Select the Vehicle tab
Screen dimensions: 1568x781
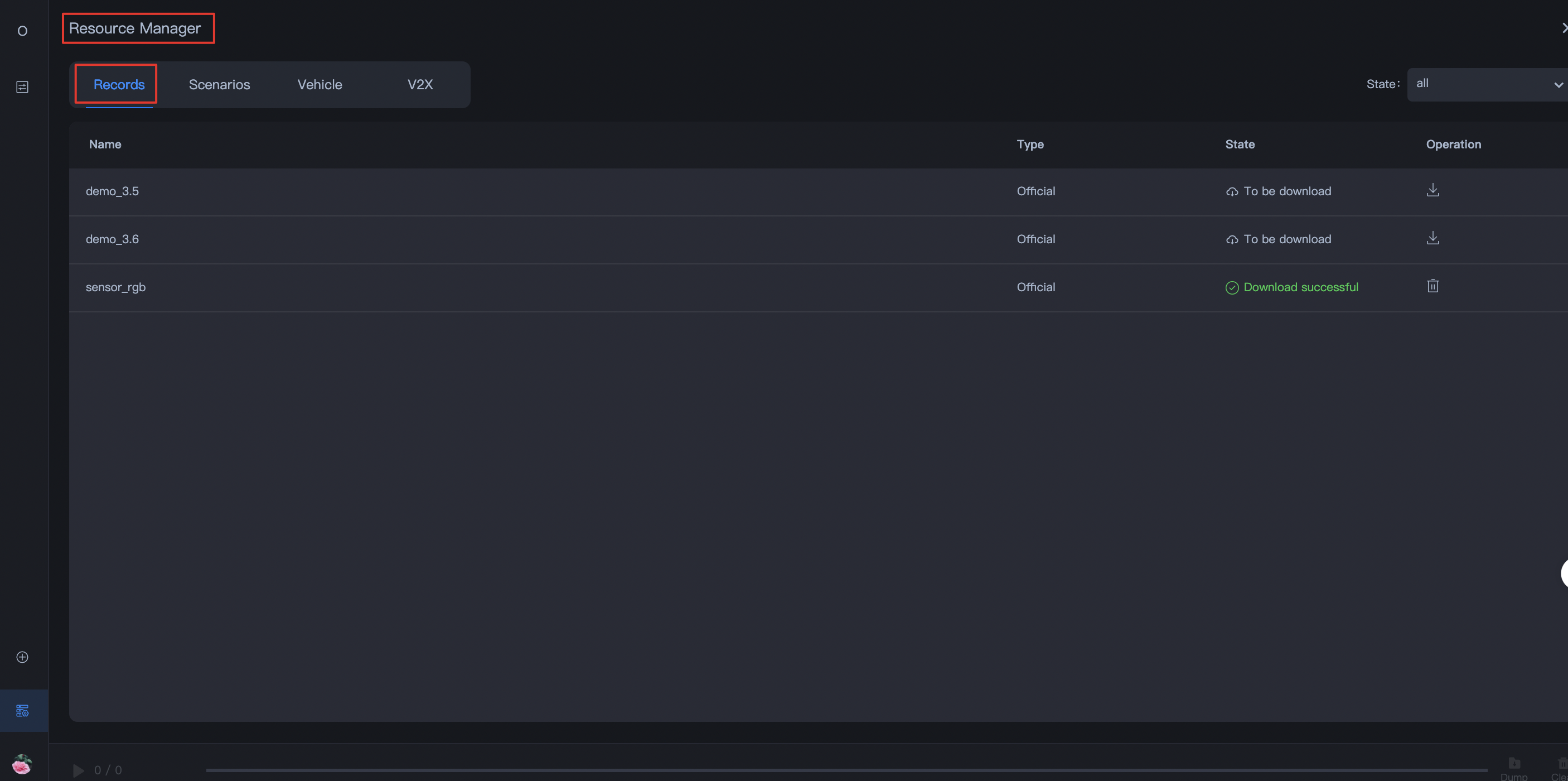point(319,85)
